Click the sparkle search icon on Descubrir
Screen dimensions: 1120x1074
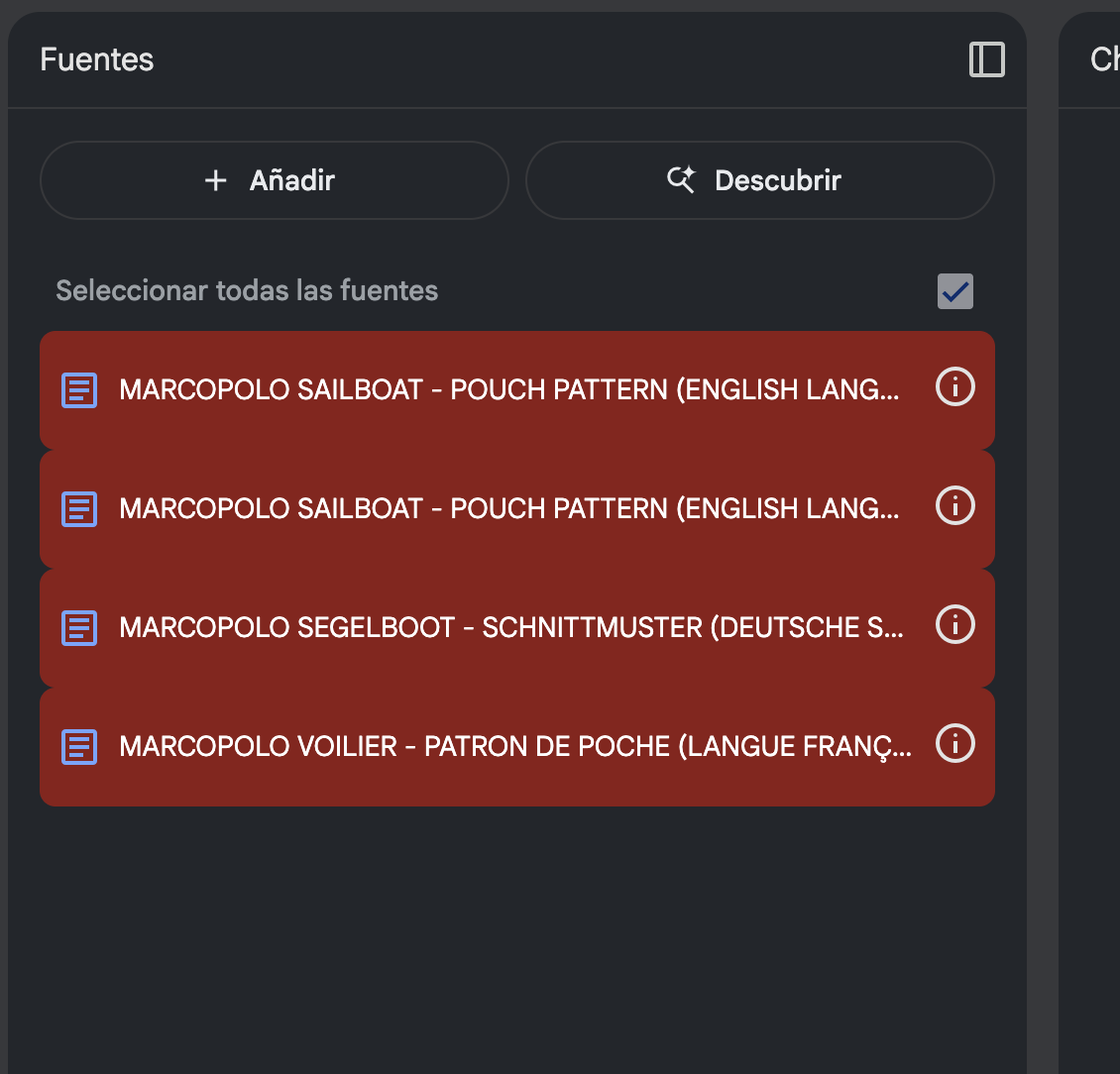click(681, 179)
